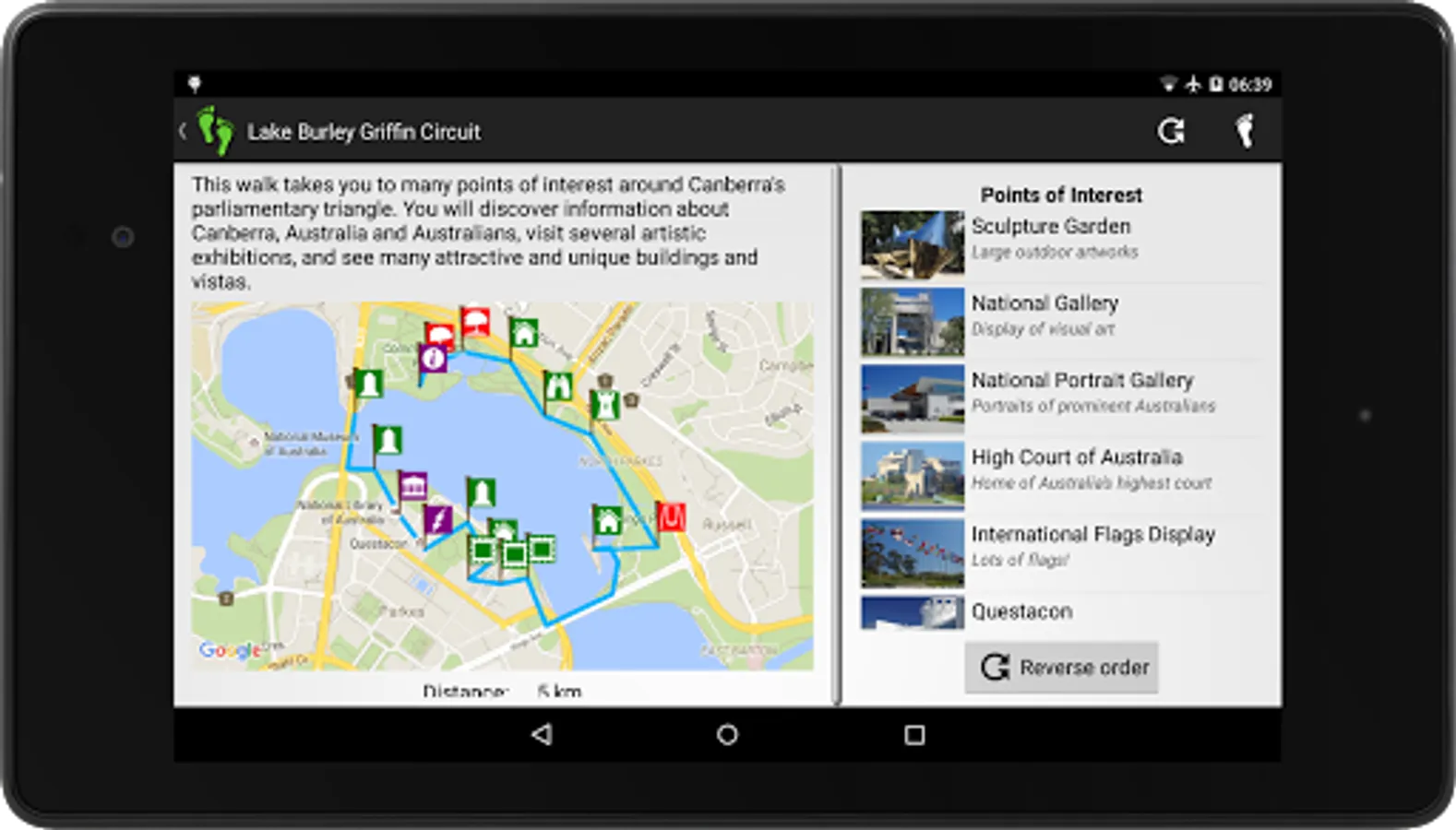Screen dimensions: 1456x830
Task: Tap the battery status icon
Action: coord(1216,84)
